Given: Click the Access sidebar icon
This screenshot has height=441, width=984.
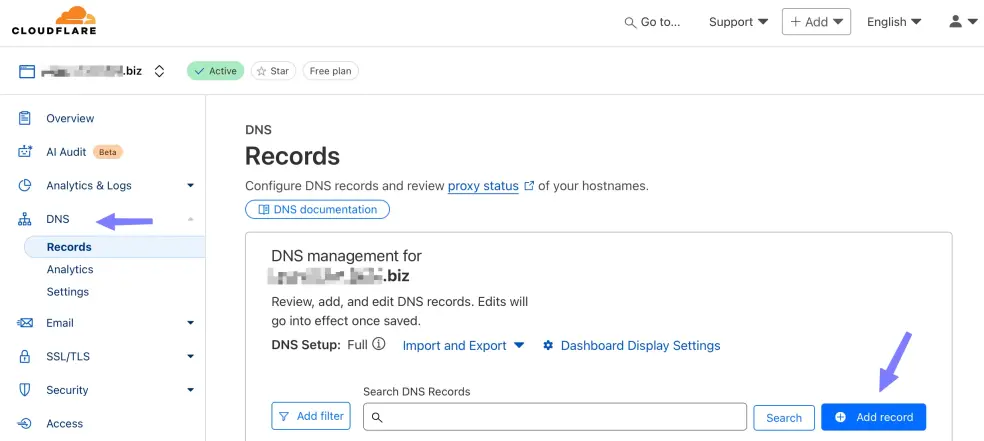Looking at the screenshot, I should pos(25,423).
